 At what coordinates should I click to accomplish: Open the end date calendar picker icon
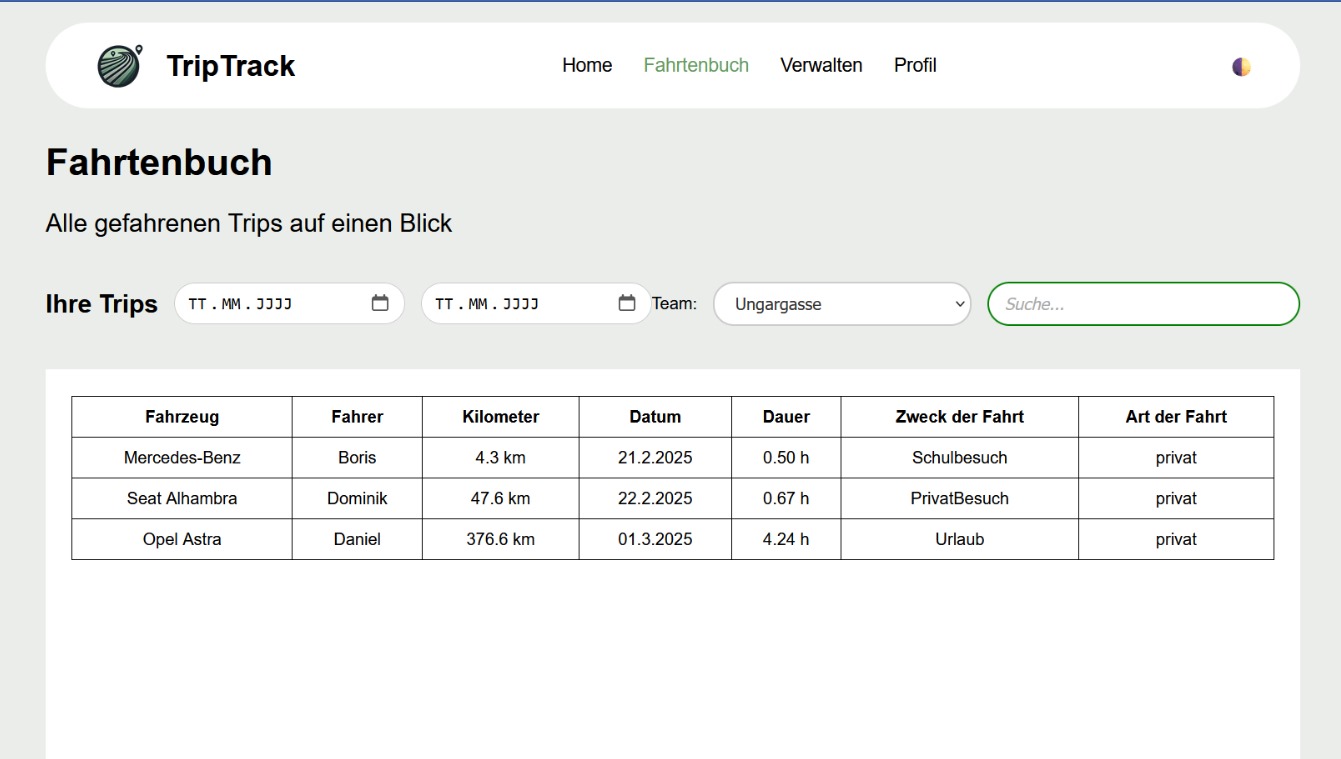[627, 303]
